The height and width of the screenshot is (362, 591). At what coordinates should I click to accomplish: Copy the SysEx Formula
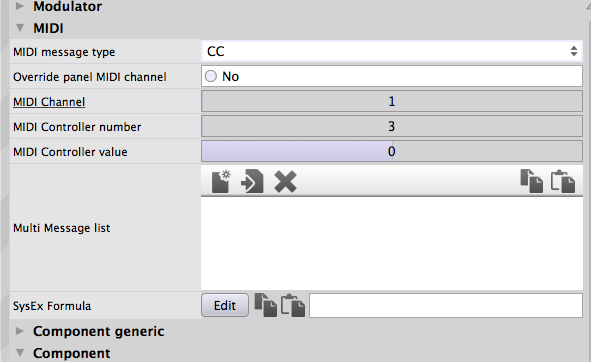click(x=265, y=305)
